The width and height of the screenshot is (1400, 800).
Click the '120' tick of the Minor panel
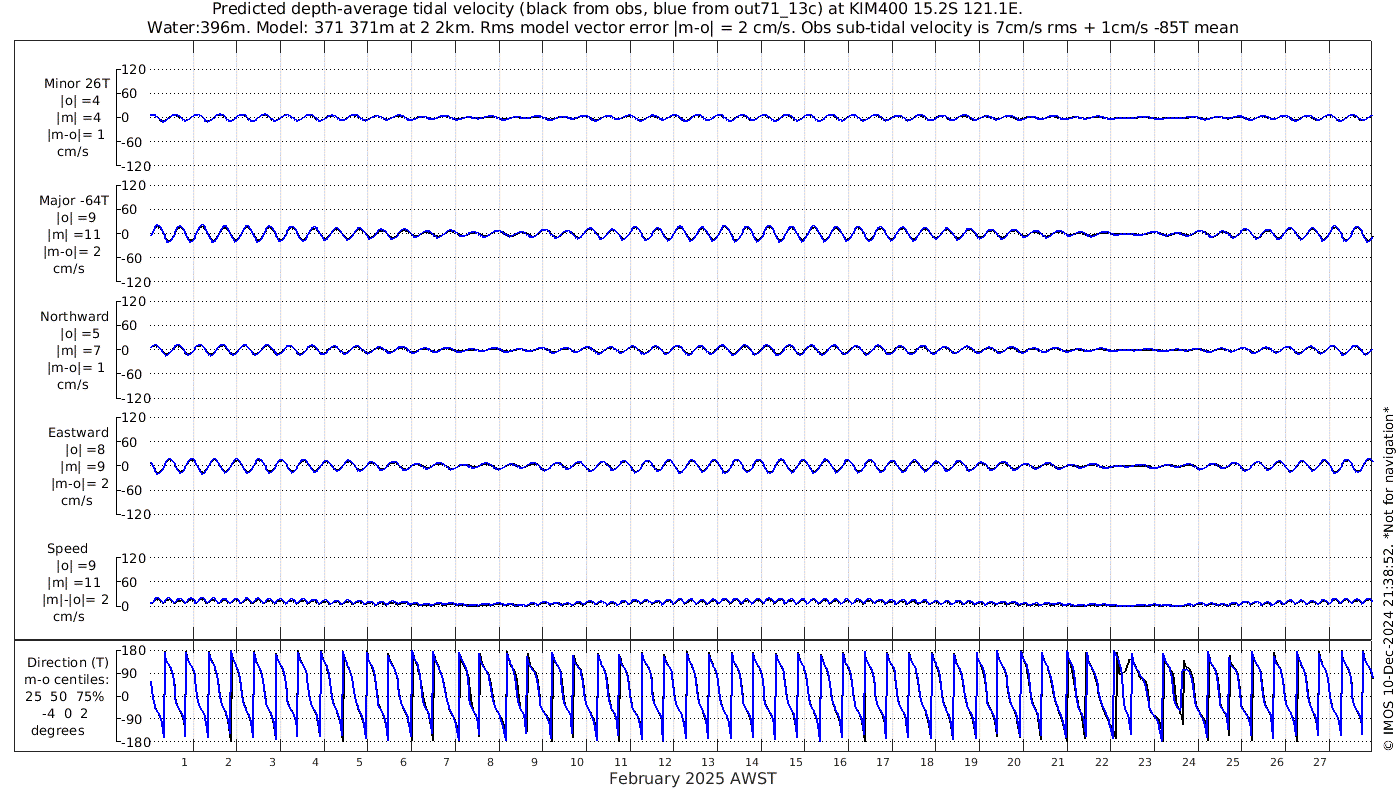pos(134,69)
